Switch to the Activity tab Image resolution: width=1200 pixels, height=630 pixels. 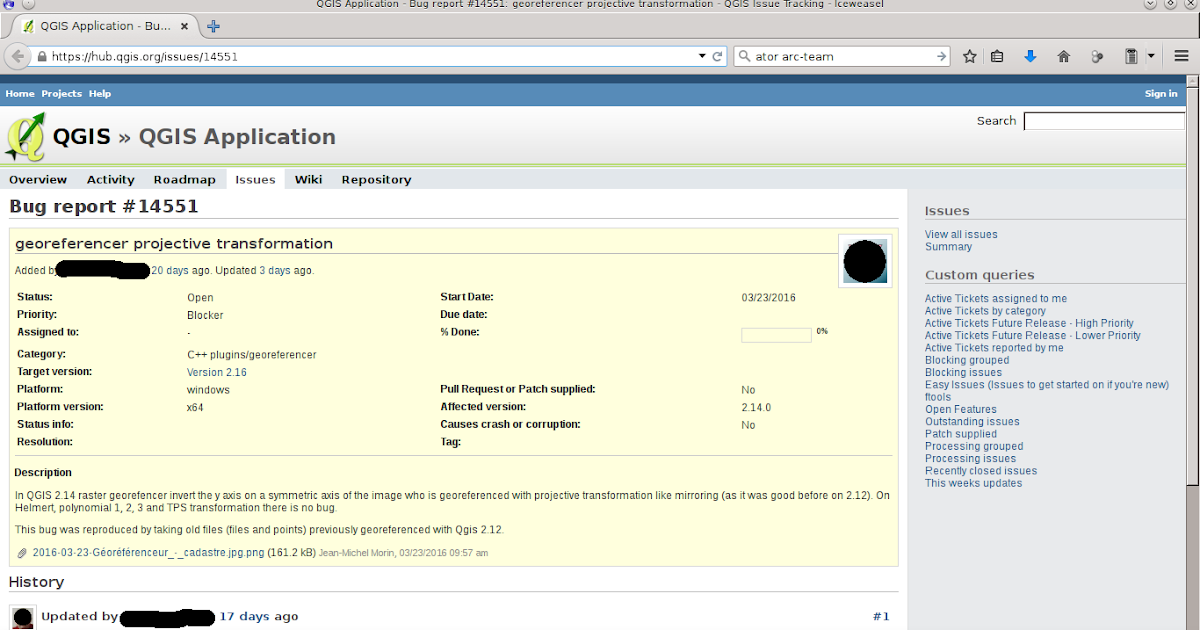coord(111,179)
